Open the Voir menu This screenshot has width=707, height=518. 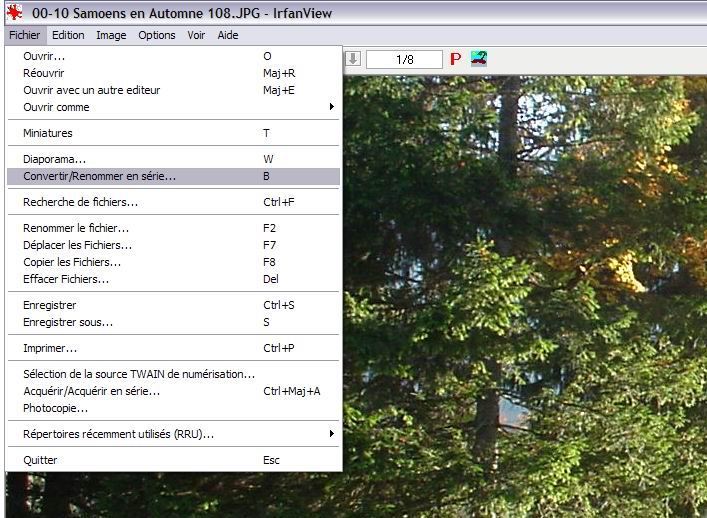[196, 35]
